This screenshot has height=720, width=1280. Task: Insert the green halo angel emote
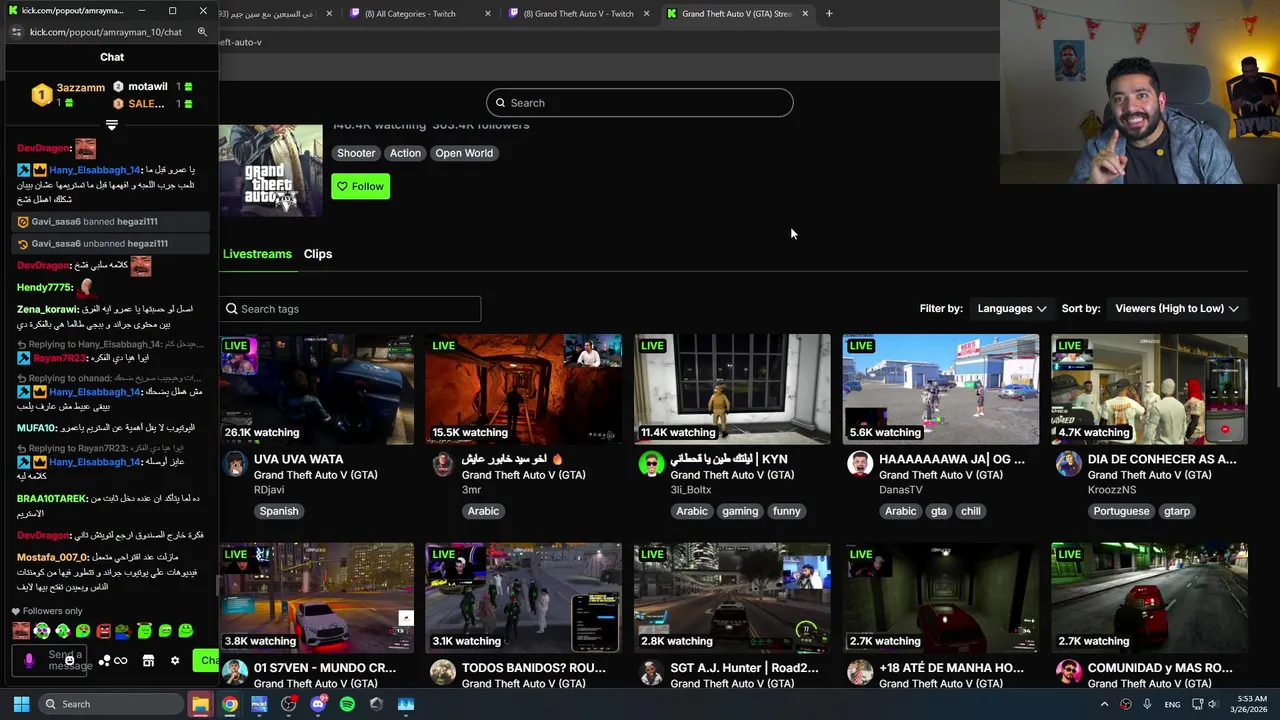click(145, 630)
